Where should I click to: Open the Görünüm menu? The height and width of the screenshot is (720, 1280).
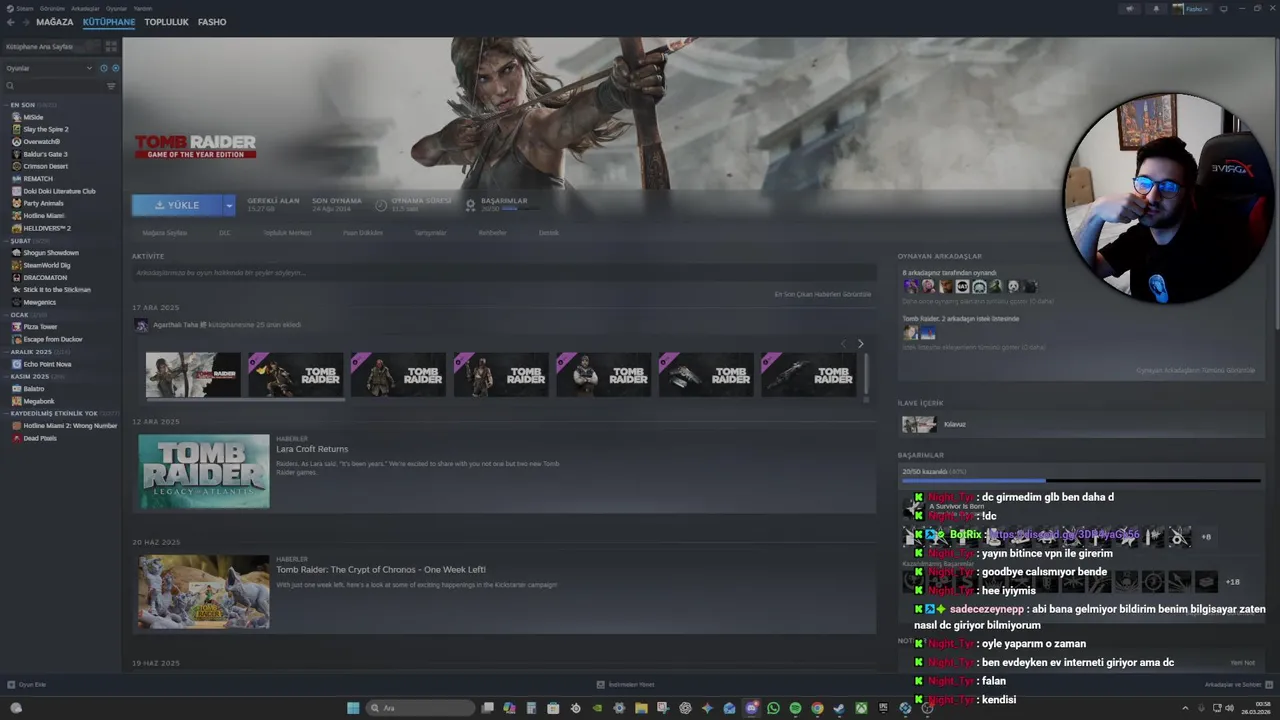(x=51, y=8)
